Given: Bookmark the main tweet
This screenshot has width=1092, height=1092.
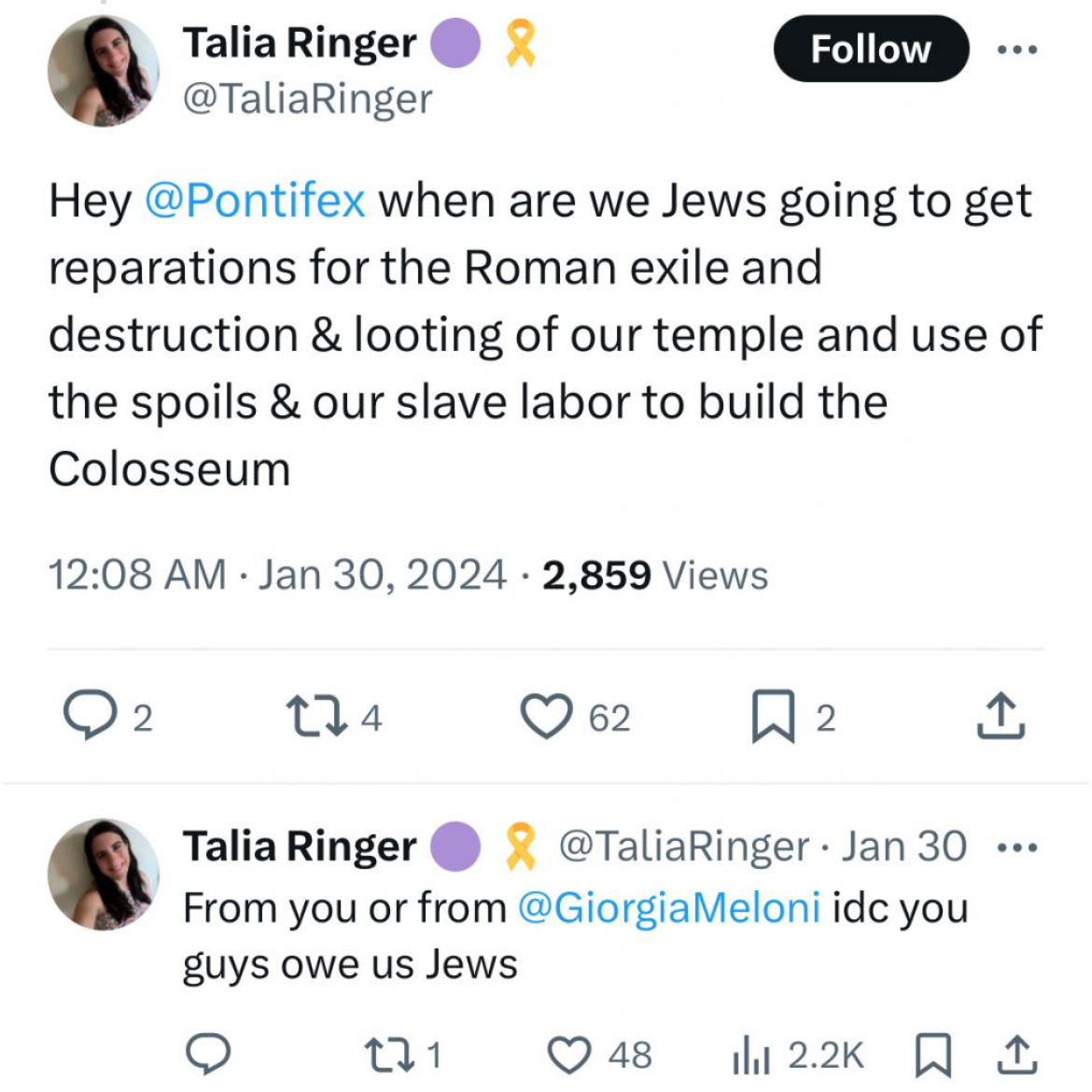Looking at the screenshot, I should coord(773,717).
